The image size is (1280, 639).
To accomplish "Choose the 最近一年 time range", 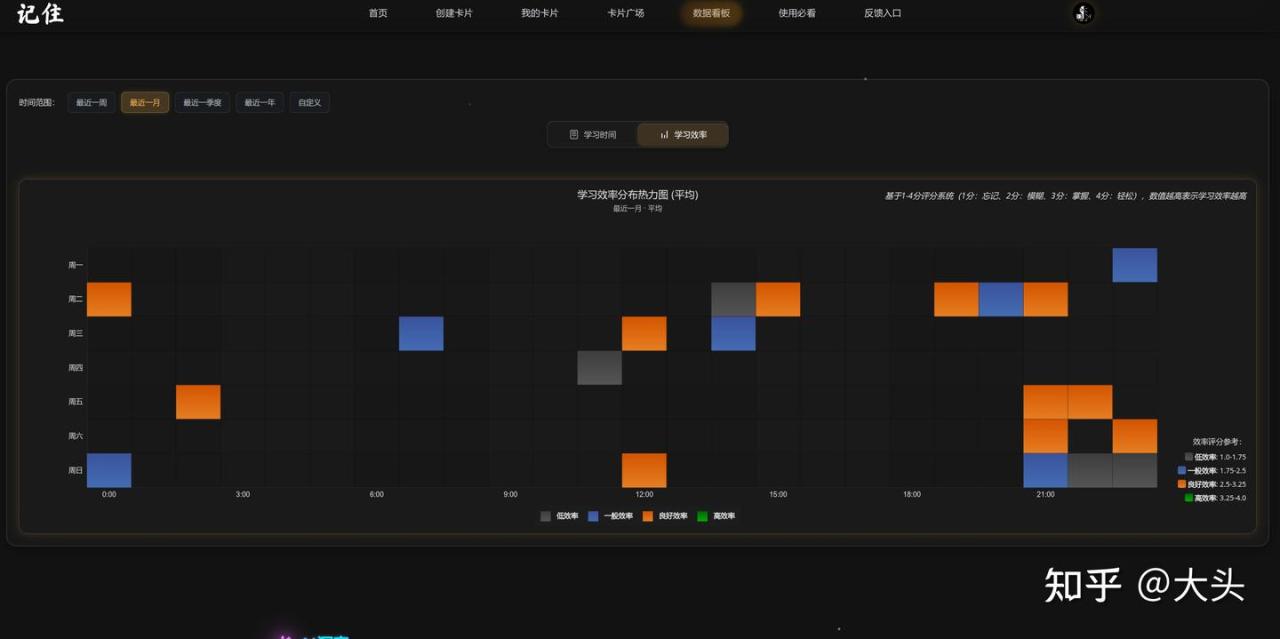I will tap(259, 102).
